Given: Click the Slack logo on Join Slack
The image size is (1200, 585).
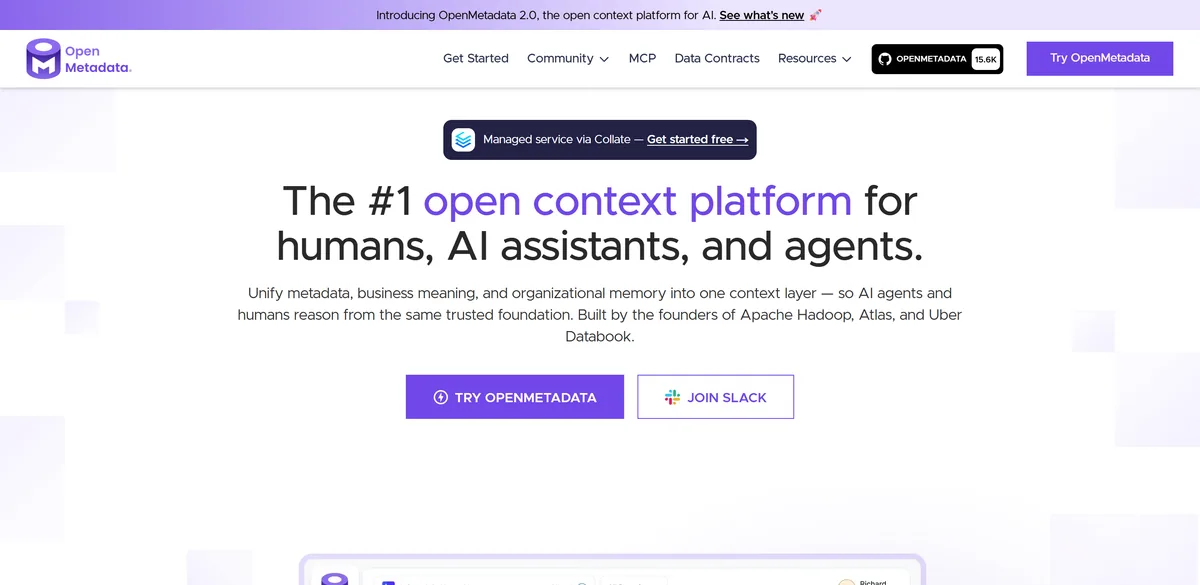Looking at the screenshot, I should (673, 397).
